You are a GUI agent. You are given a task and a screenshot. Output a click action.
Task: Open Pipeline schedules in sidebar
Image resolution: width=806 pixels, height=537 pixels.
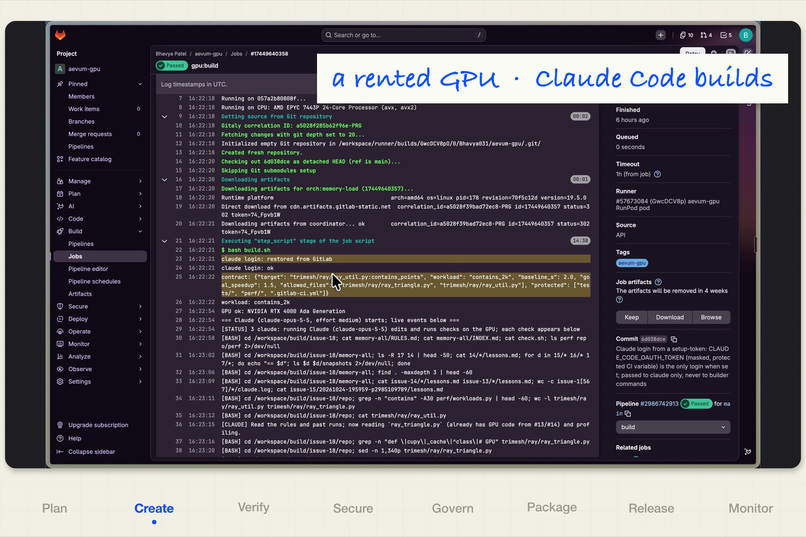point(94,282)
